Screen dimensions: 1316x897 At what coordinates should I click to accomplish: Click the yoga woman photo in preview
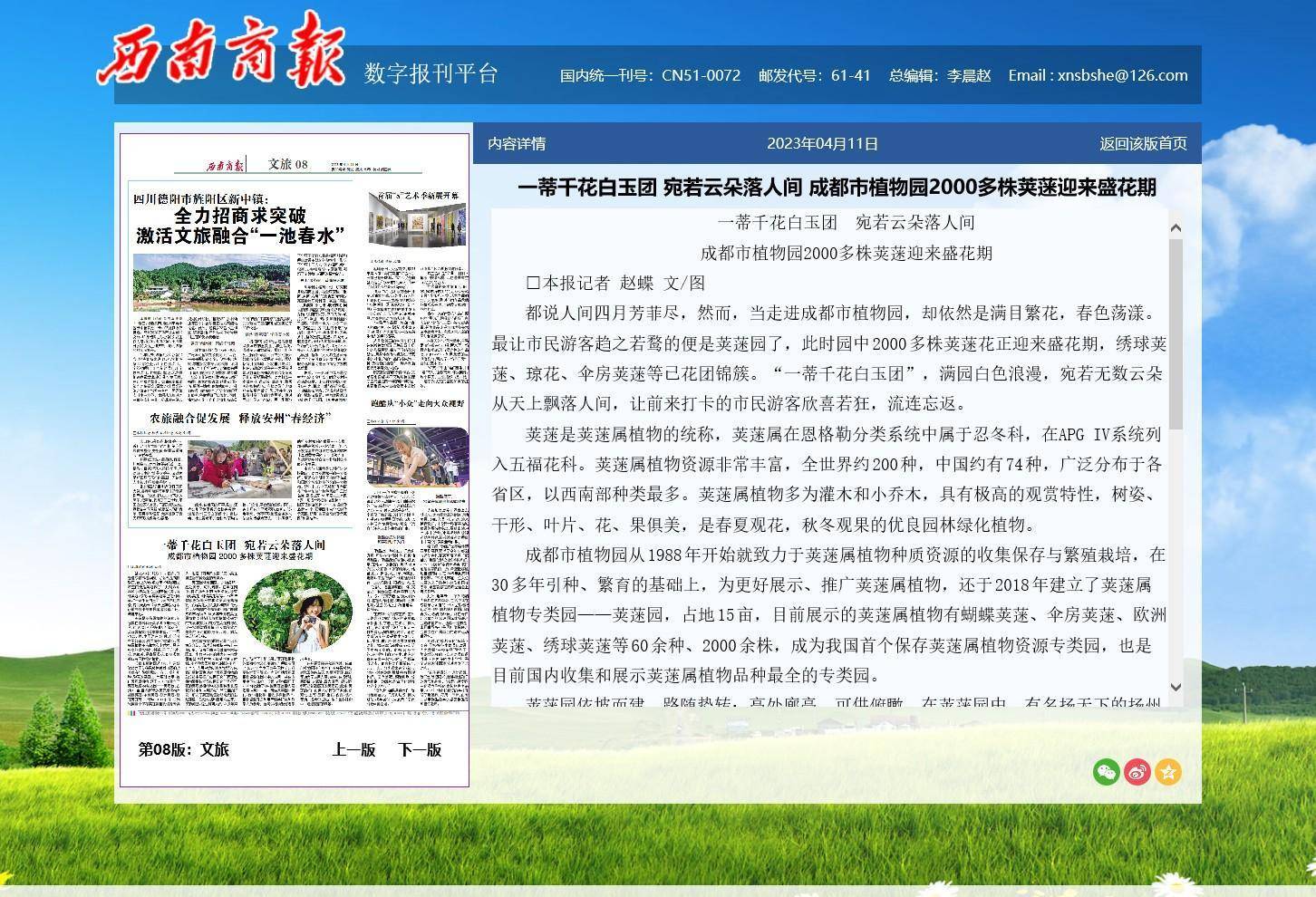(x=417, y=458)
